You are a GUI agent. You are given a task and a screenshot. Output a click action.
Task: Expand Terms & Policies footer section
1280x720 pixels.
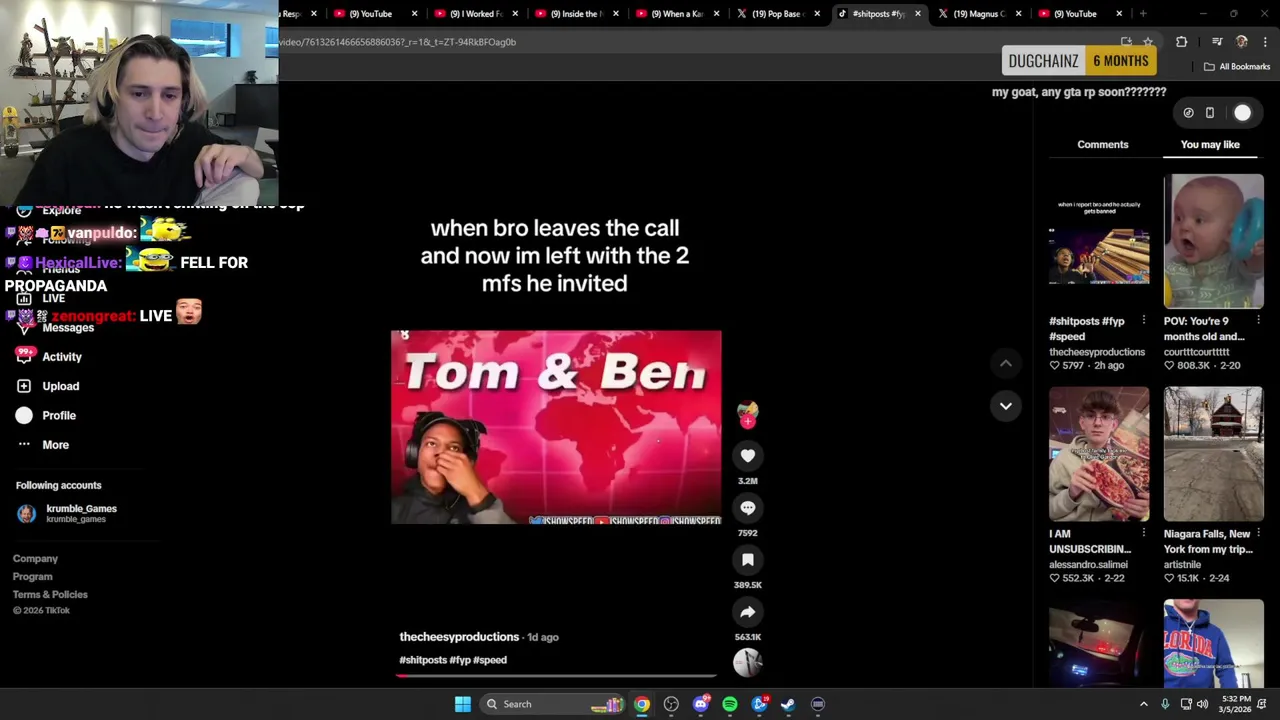(x=50, y=595)
